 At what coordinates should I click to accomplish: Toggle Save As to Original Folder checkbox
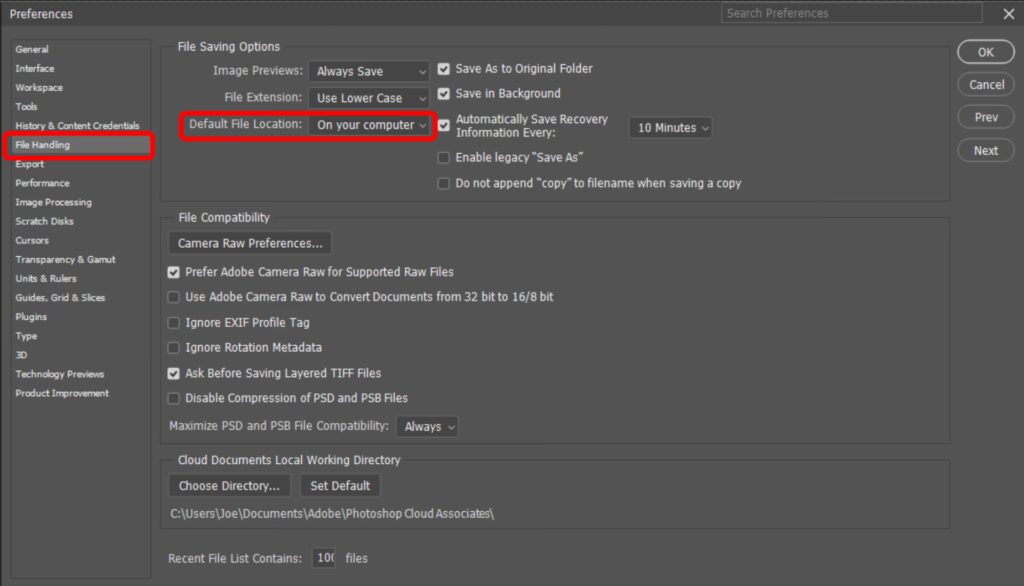click(444, 70)
